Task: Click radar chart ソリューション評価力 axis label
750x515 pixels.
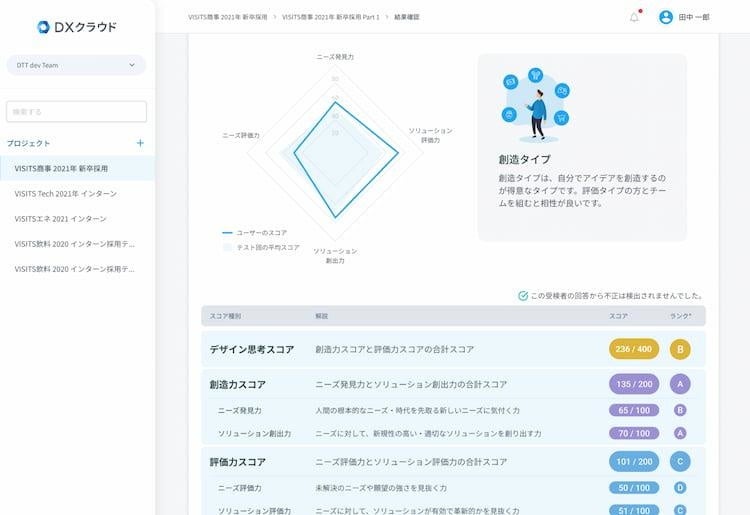Action: 430,135
